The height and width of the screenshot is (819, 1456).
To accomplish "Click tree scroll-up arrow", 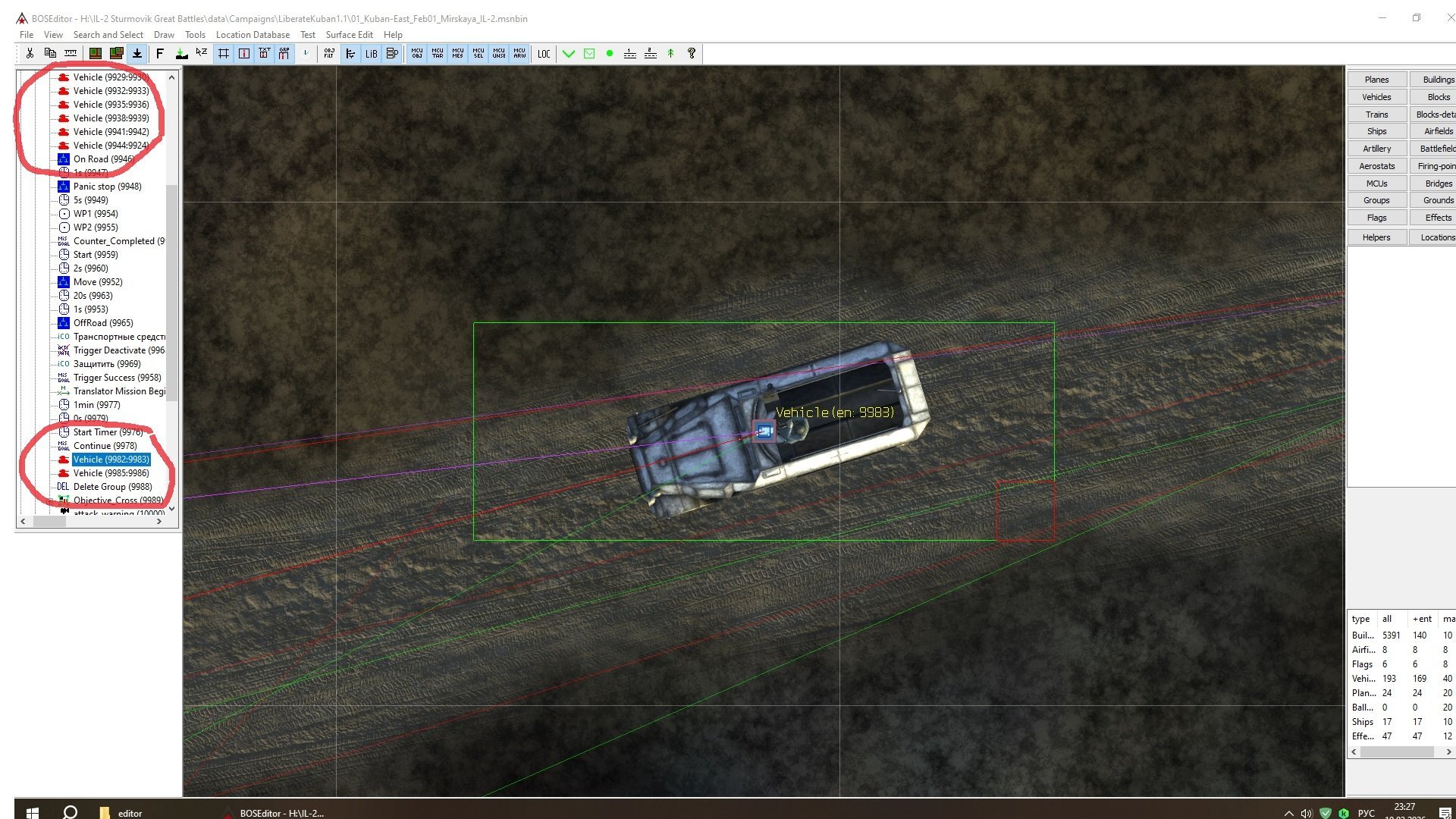I will [172, 77].
